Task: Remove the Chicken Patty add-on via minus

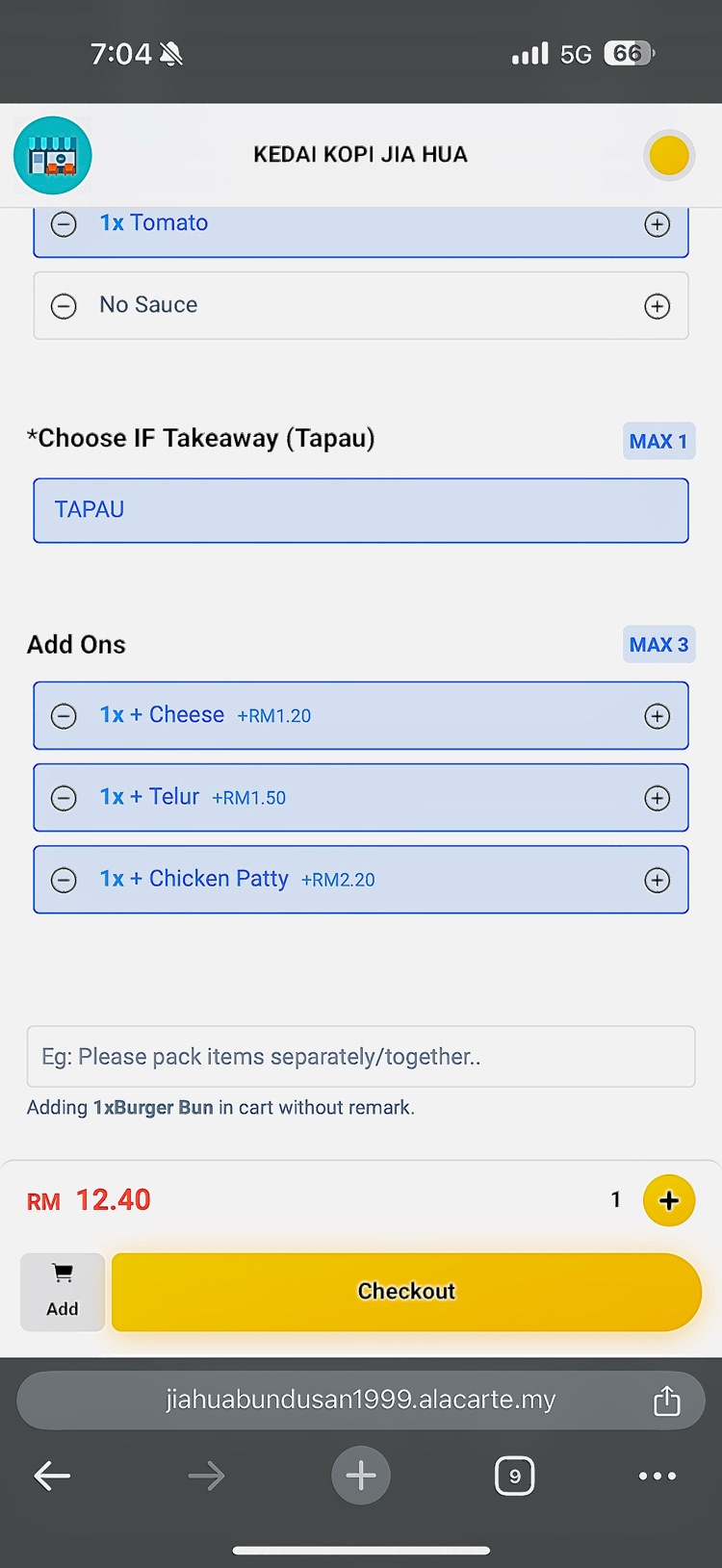Action: (64, 880)
